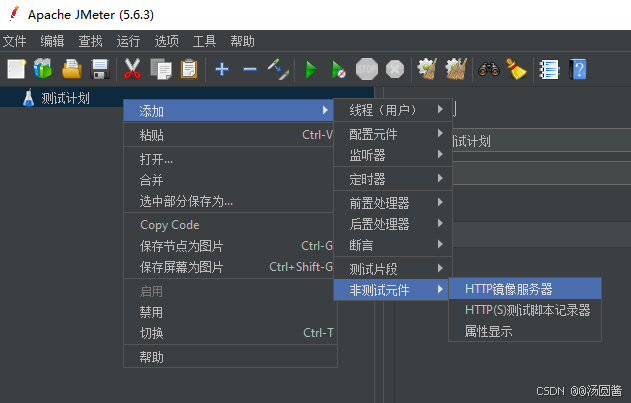The width and height of the screenshot is (631, 403).
Task: Click the Collapse all minus icon
Action: tap(250, 69)
